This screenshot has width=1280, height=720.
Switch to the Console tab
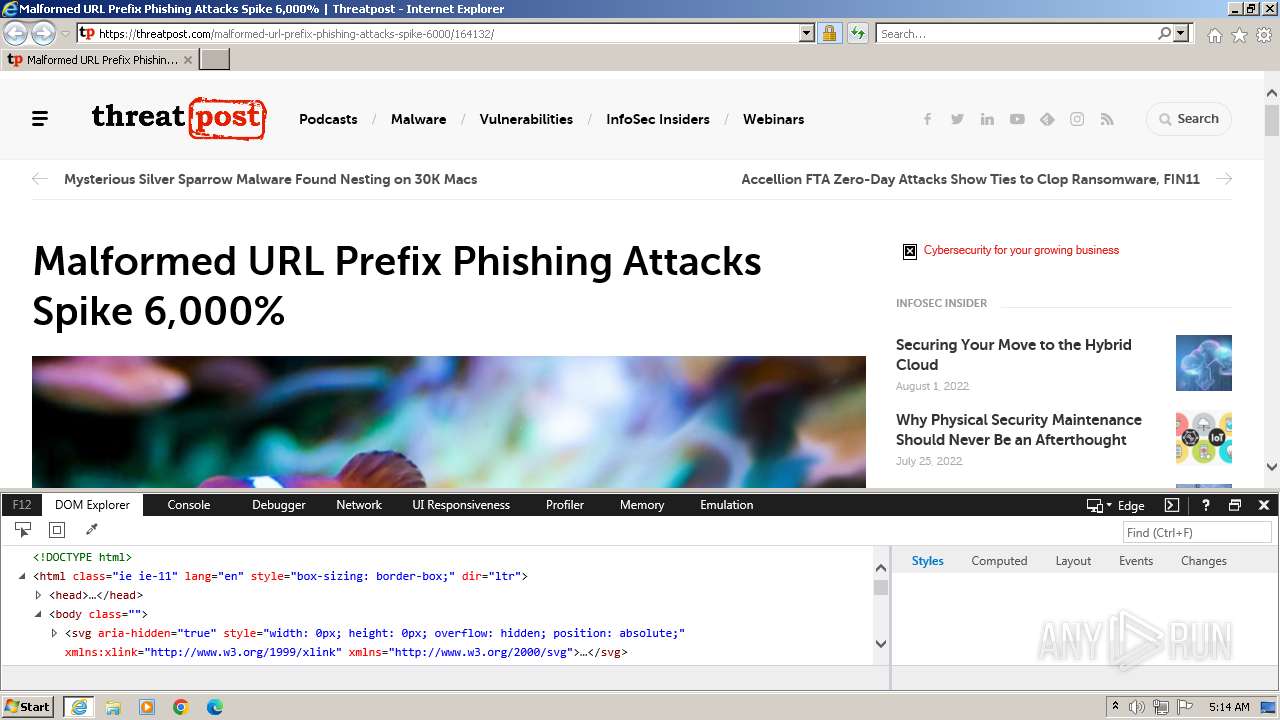point(189,505)
